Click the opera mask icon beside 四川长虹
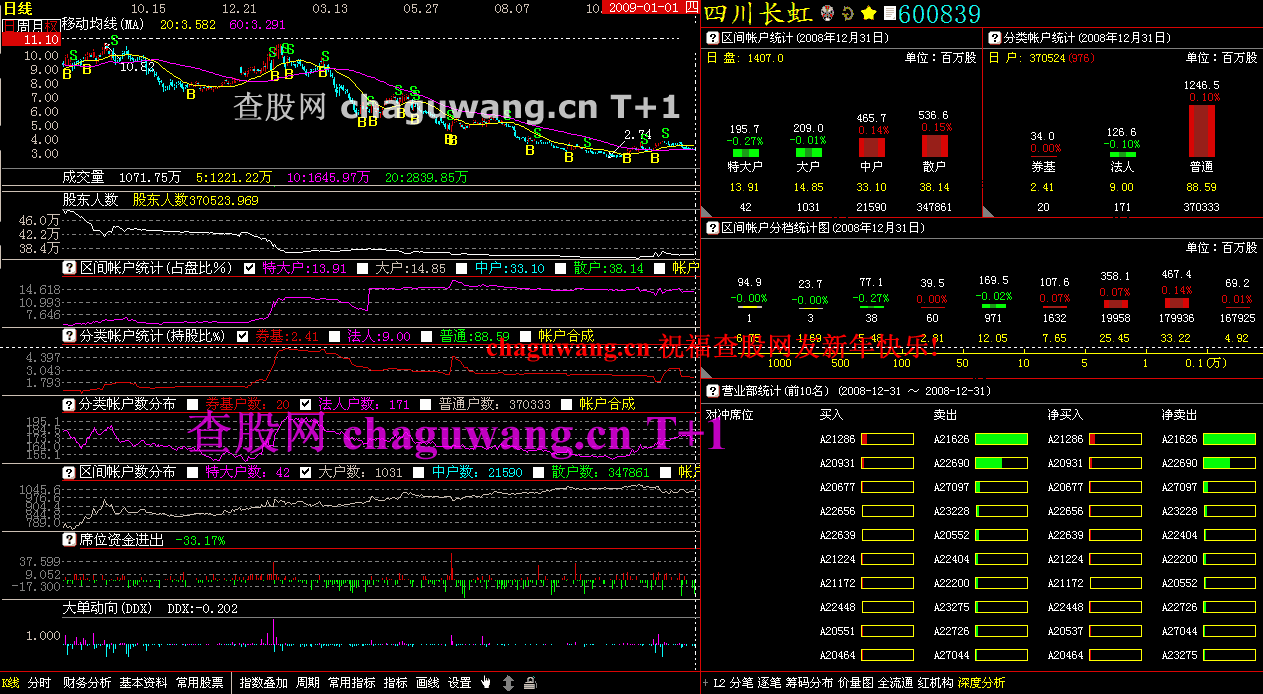 click(828, 13)
